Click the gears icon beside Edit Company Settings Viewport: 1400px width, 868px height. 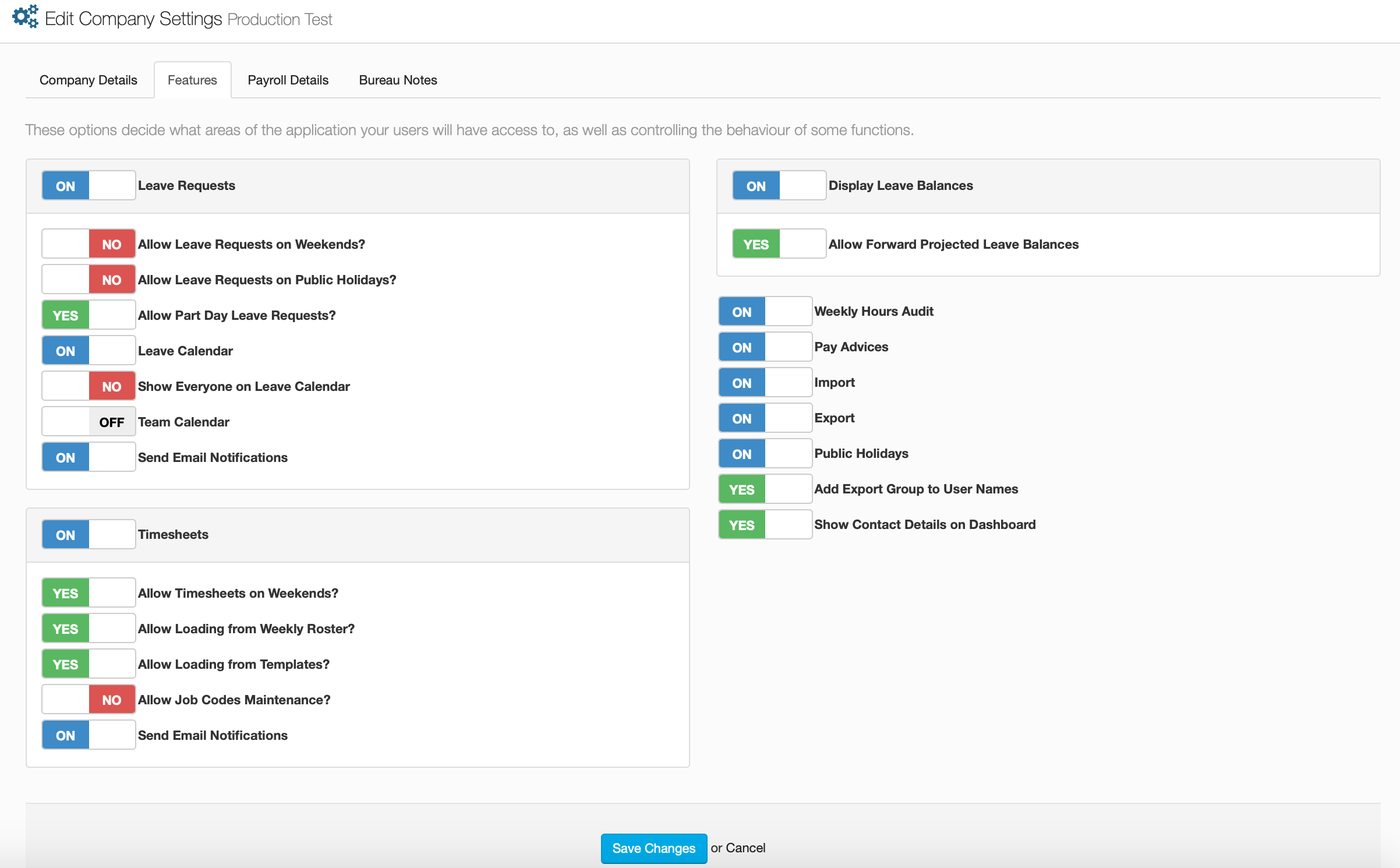point(25,17)
